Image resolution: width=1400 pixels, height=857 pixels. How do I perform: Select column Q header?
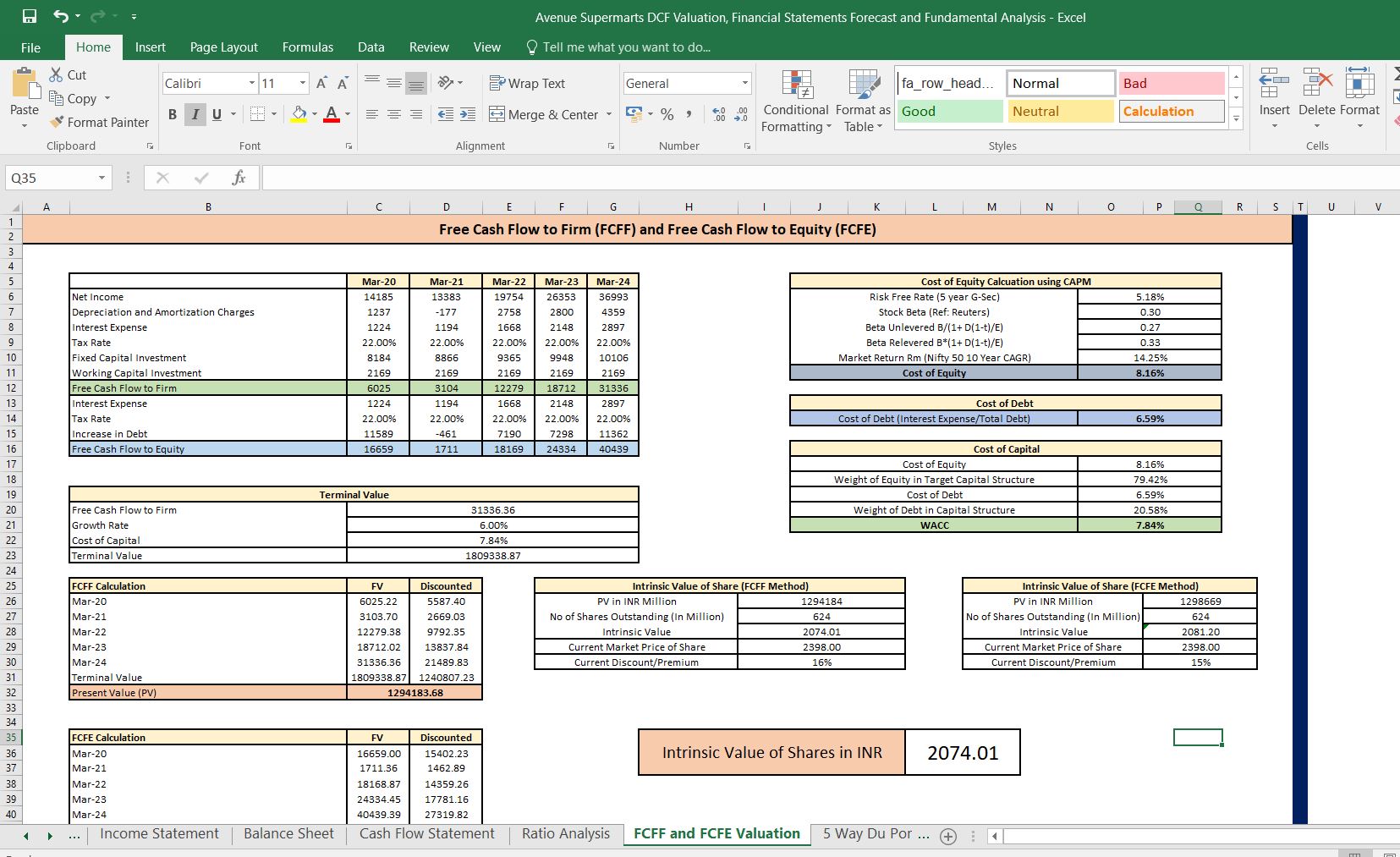pyautogui.click(x=1198, y=206)
